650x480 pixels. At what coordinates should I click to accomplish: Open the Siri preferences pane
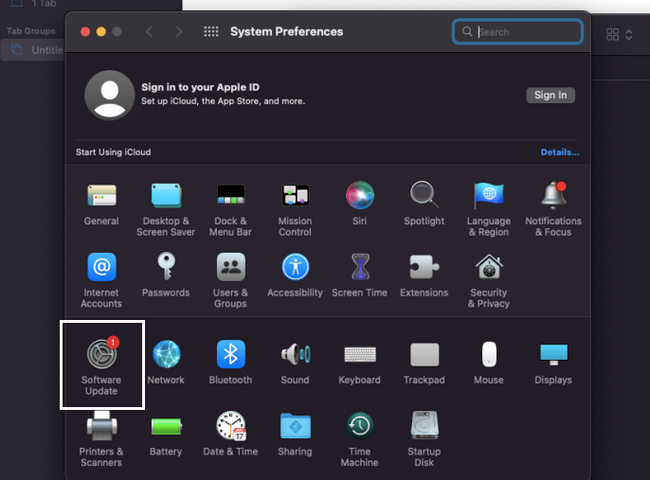tap(360, 204)
